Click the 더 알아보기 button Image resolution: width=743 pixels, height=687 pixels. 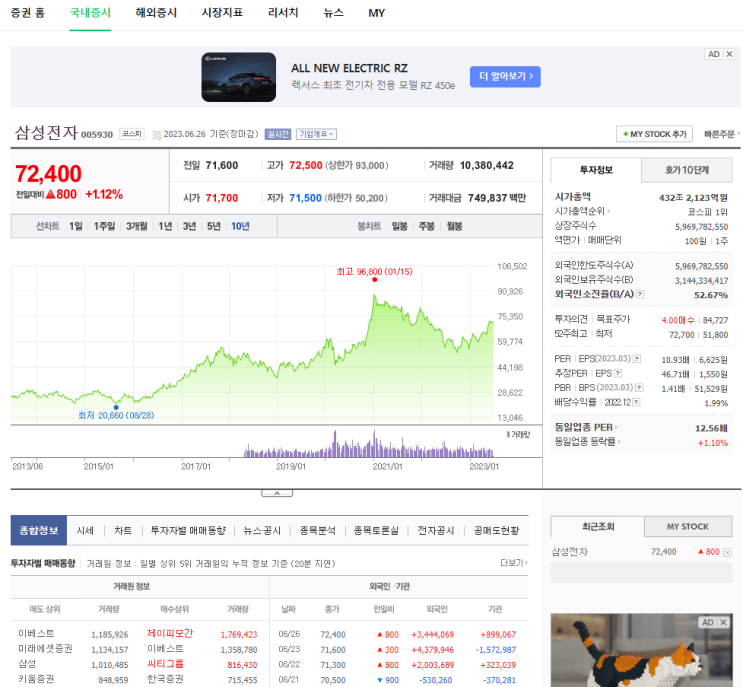click(x=505, y=76)
